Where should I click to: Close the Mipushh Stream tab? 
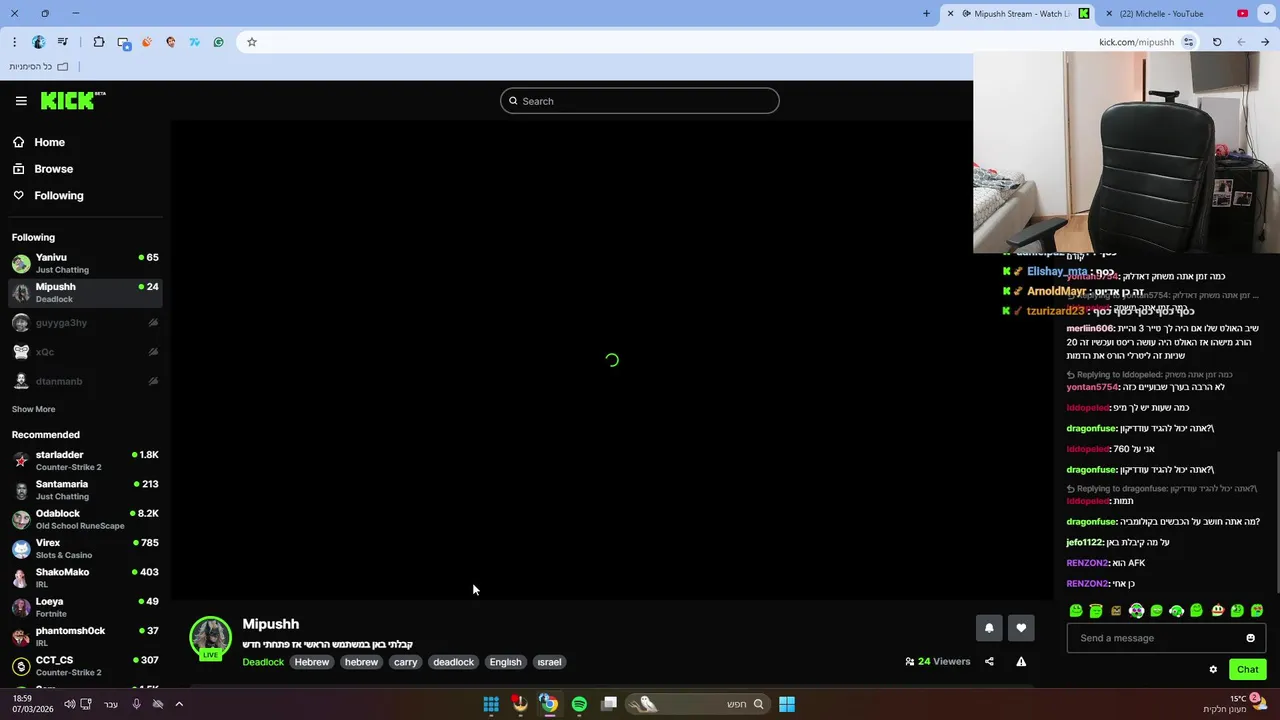(x=950, y=14)
